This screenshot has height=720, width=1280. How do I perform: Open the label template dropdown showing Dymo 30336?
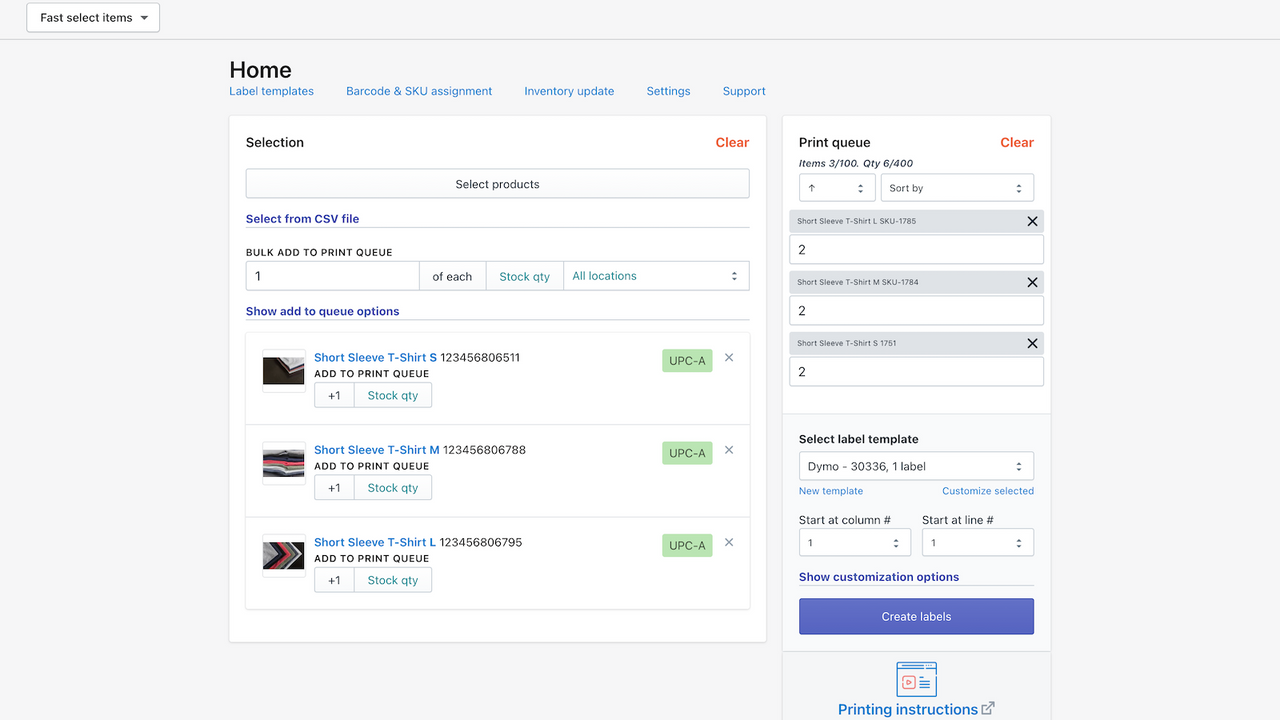tap(915, 466)
